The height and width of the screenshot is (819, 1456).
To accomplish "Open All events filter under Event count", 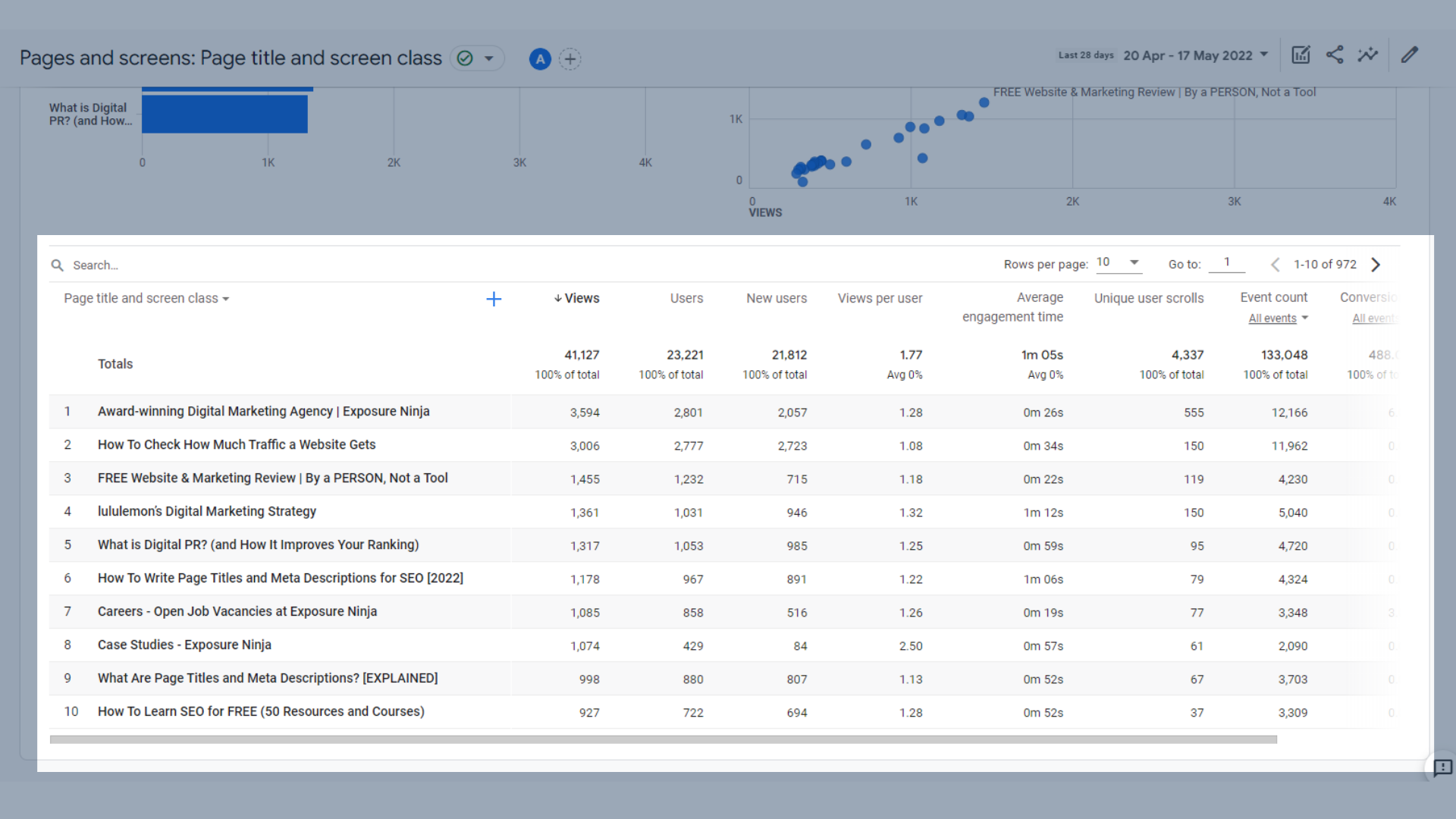I will 1278,318.
